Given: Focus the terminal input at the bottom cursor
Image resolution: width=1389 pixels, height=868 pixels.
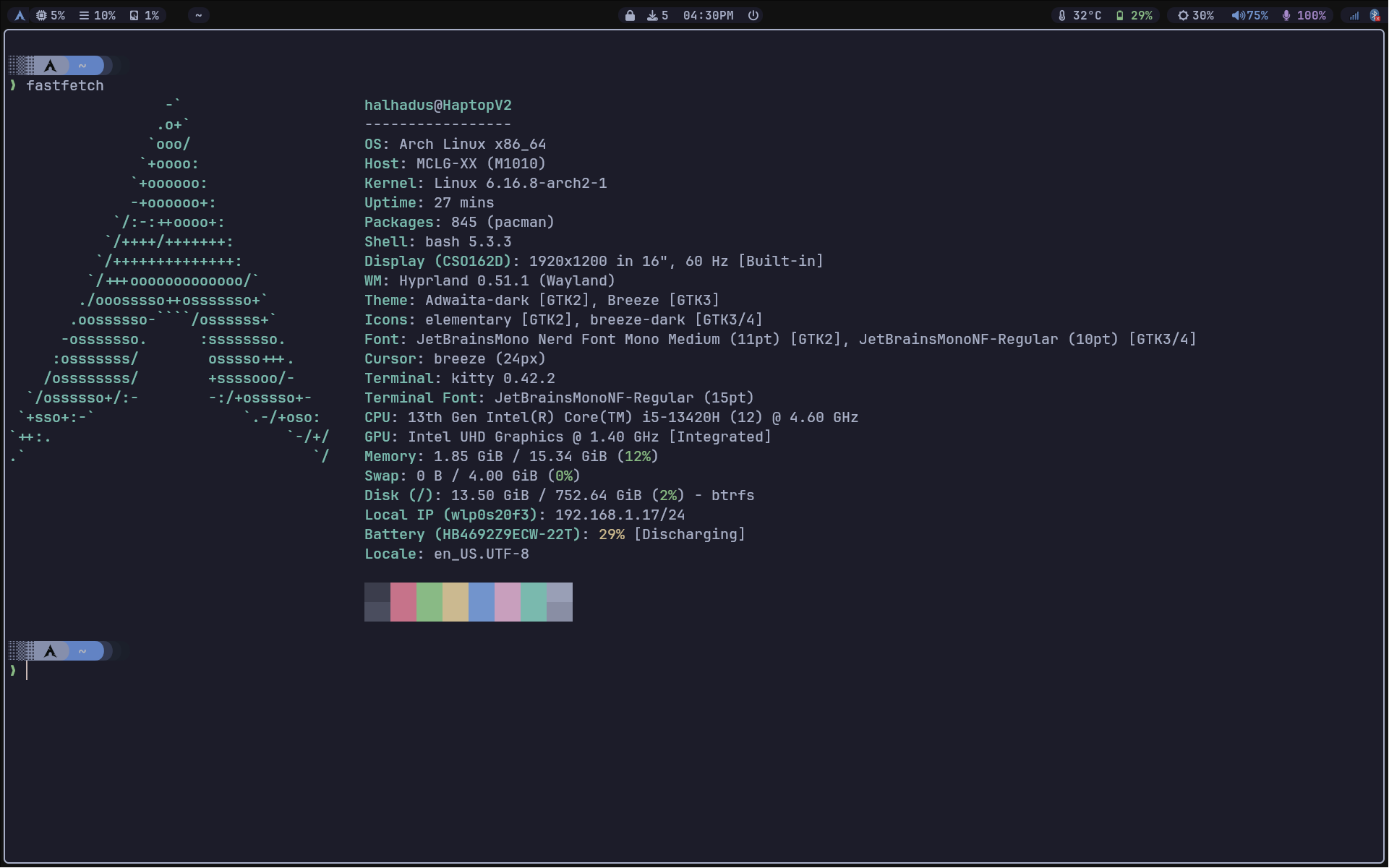Looking at the screenshot, I should point(27,671).
